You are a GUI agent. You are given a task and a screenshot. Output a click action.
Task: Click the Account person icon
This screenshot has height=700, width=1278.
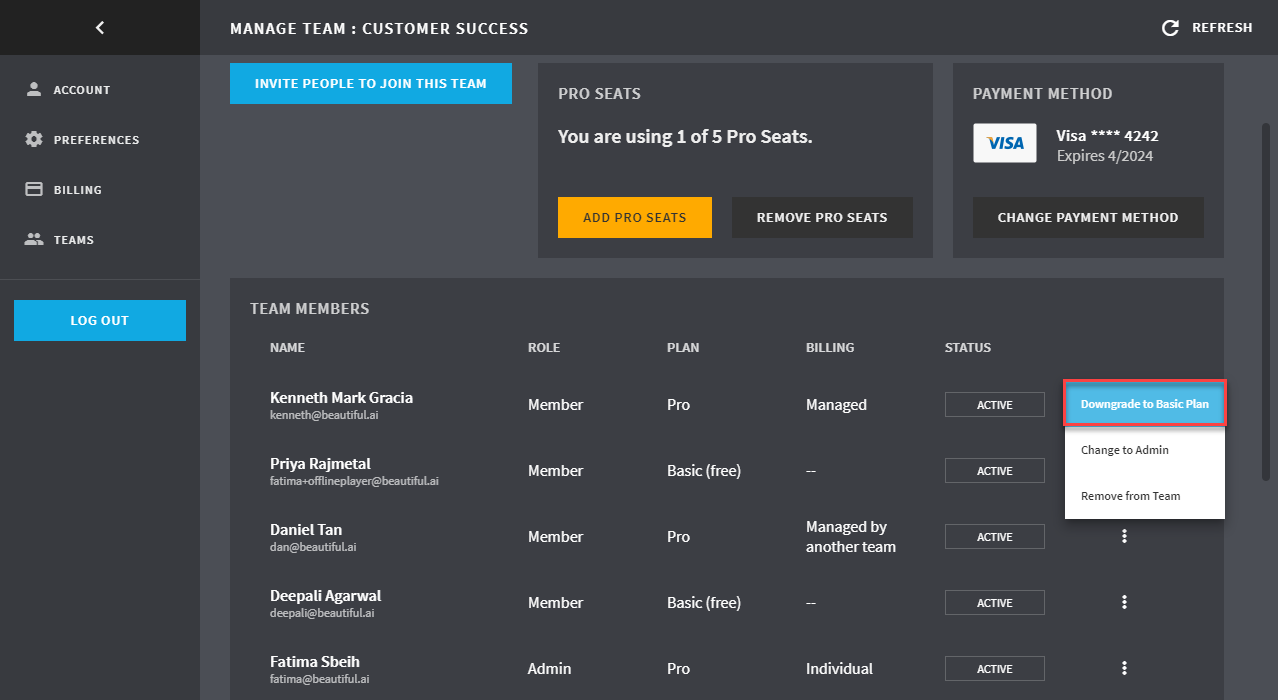(x=34, y=89)
